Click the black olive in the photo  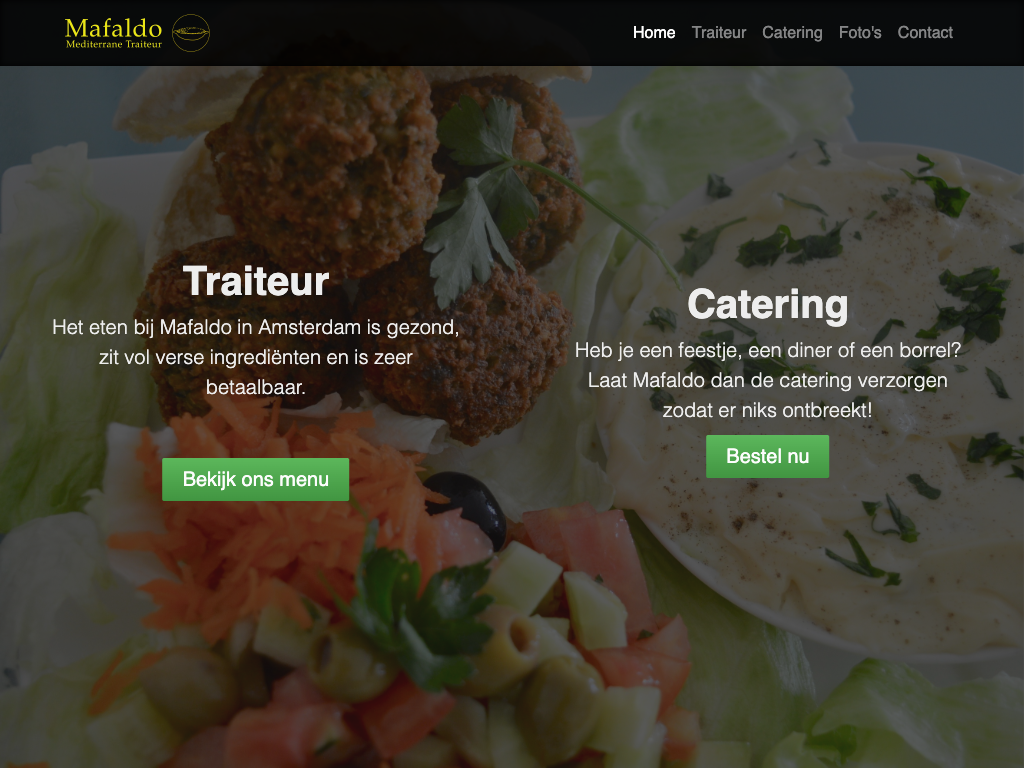coord(467,504)
